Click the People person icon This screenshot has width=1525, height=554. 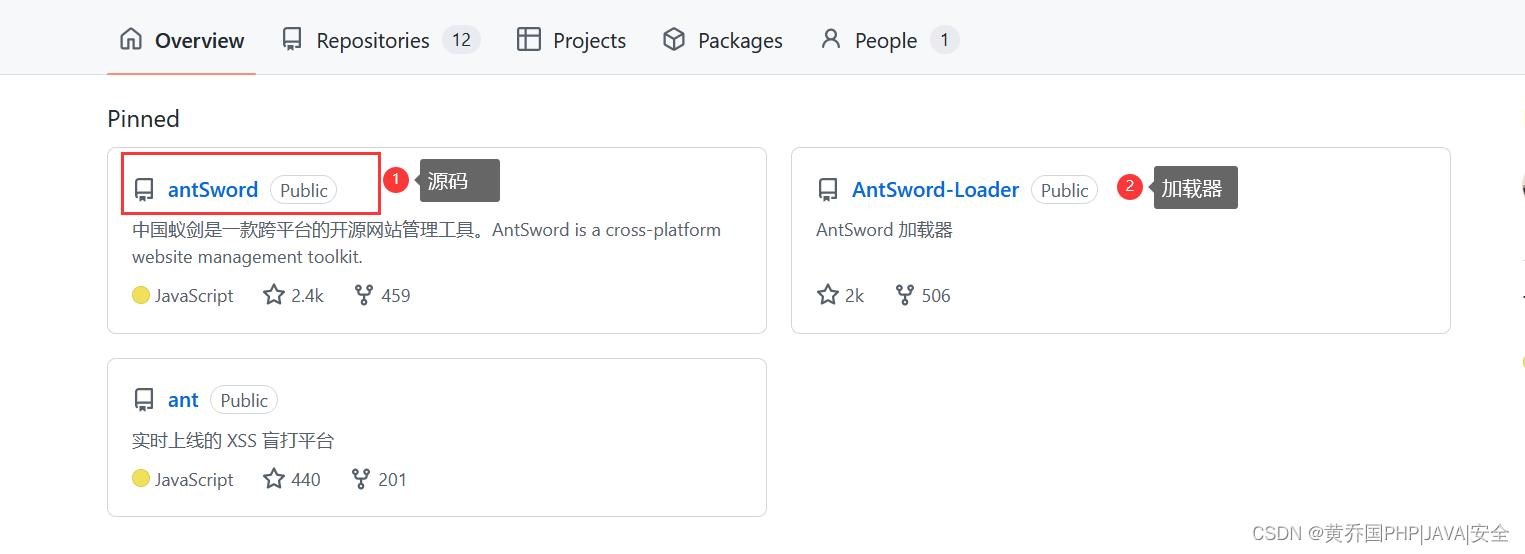pos(830,40)
